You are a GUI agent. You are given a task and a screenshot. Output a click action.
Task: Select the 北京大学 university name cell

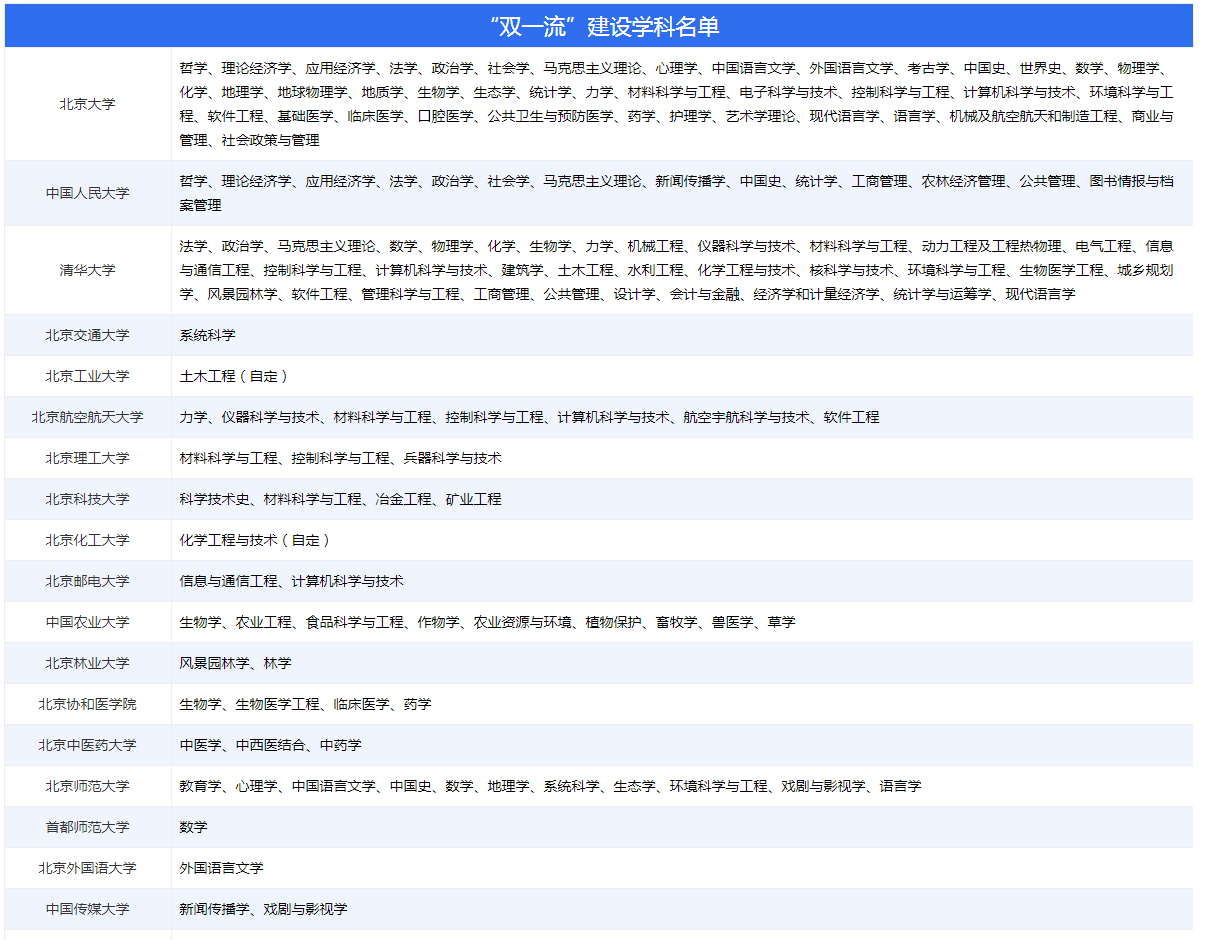[87, 104]
